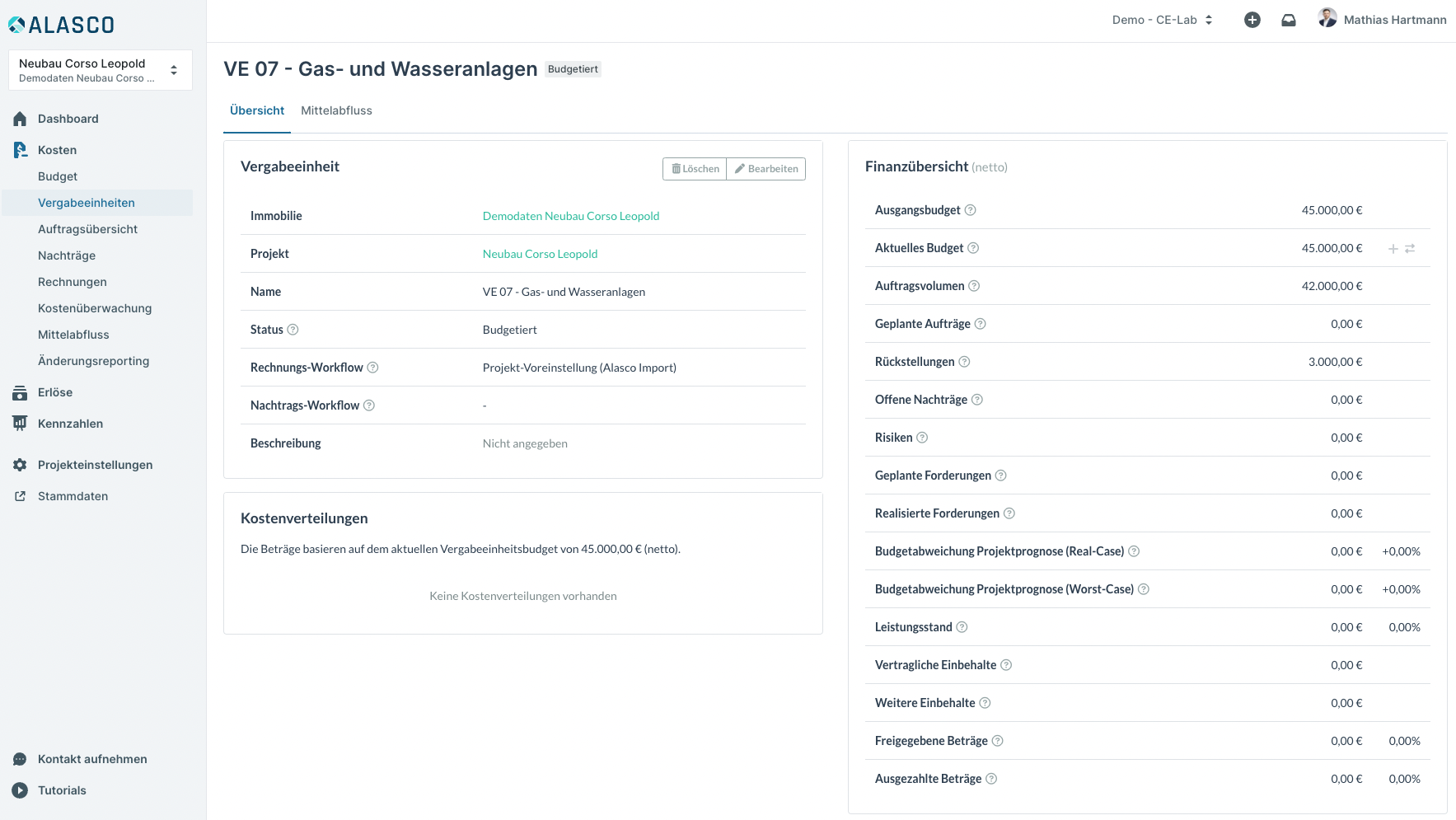
Task: Click the plus add icon in header
Action: coord(1252,20)
